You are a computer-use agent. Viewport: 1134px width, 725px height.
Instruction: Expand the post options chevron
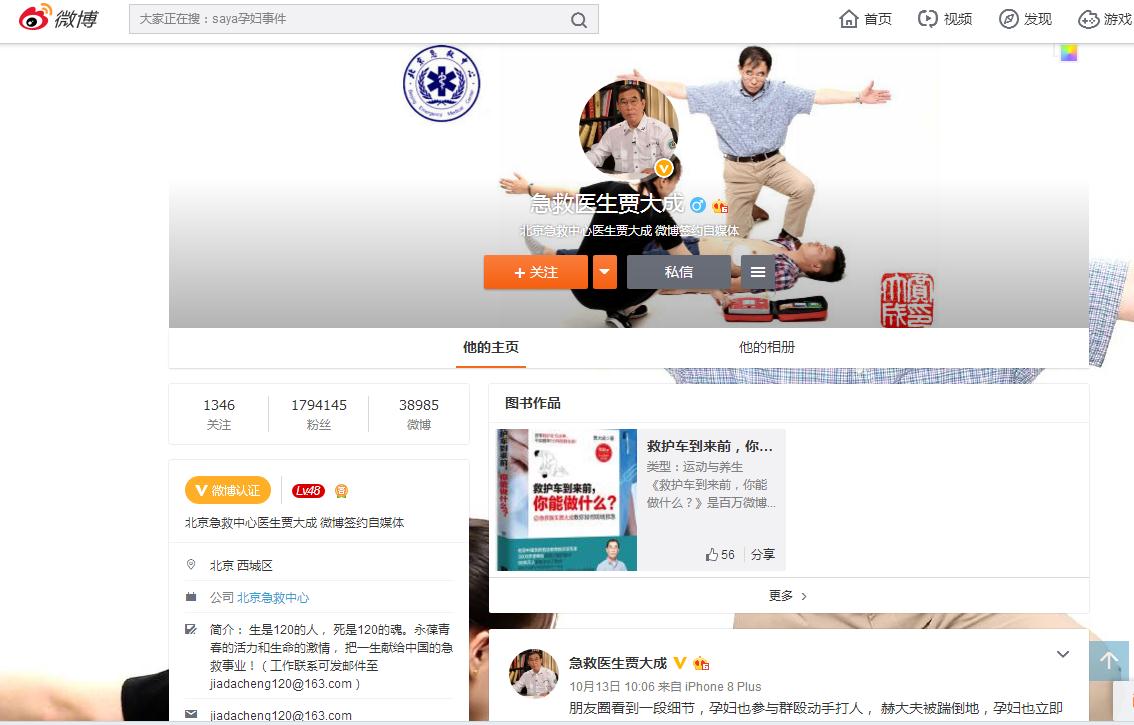1063,655
